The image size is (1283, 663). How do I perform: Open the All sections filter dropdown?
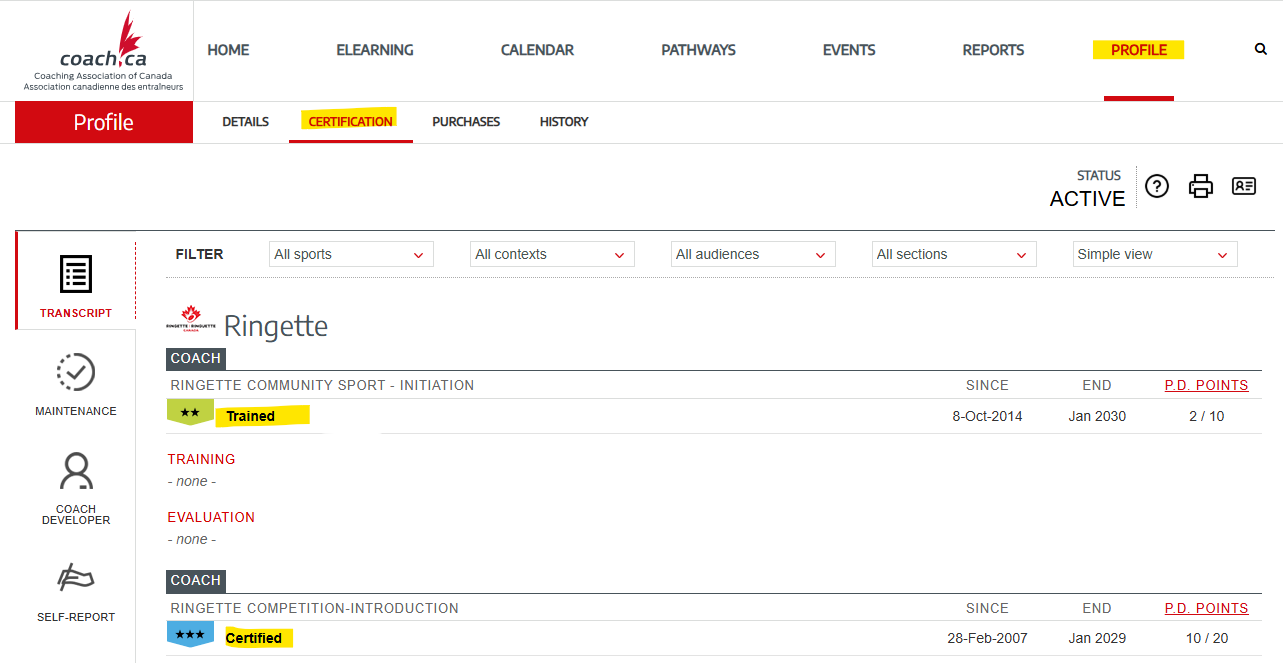(954, 254)
